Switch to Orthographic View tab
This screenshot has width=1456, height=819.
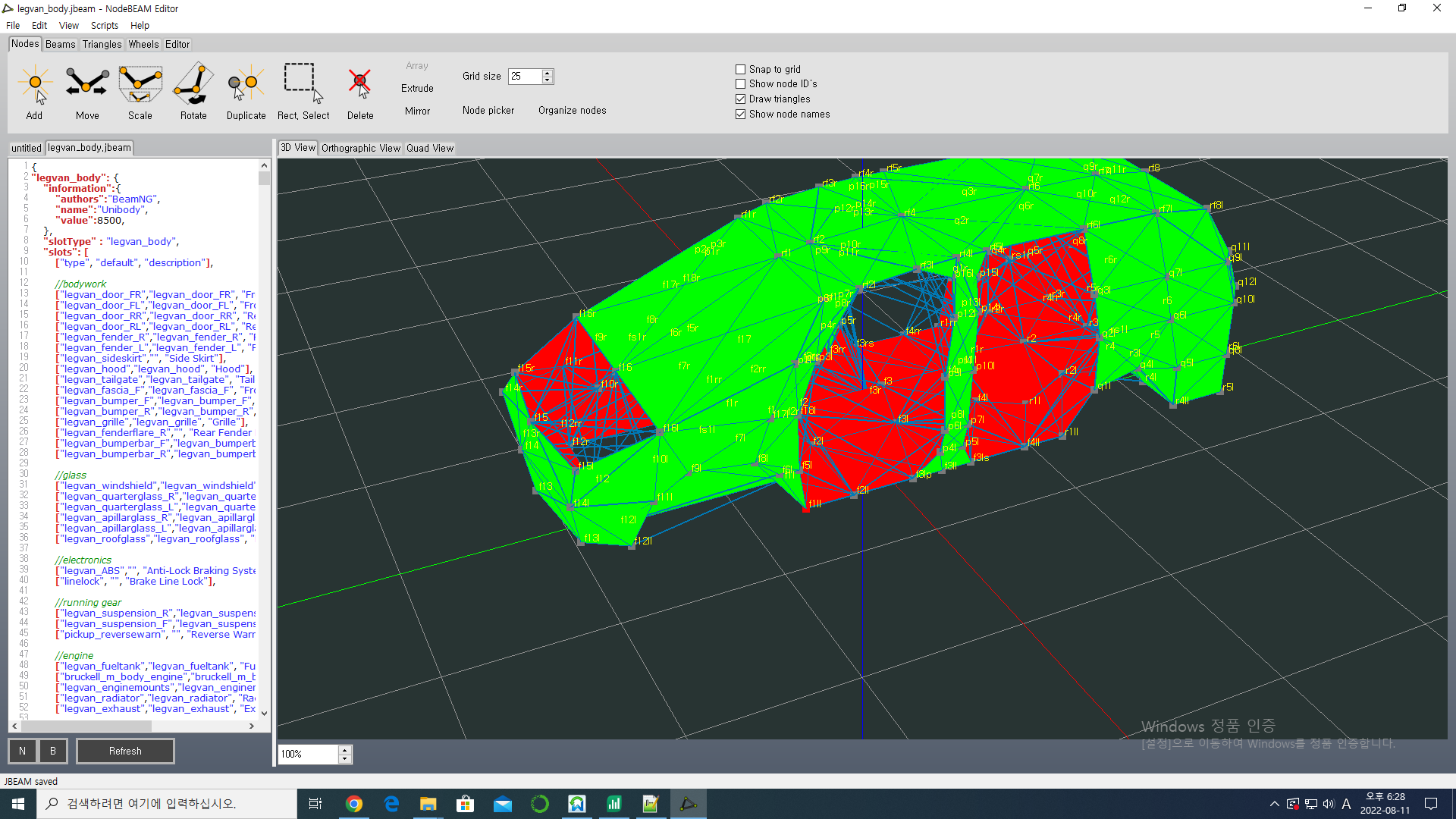(360, 148)
